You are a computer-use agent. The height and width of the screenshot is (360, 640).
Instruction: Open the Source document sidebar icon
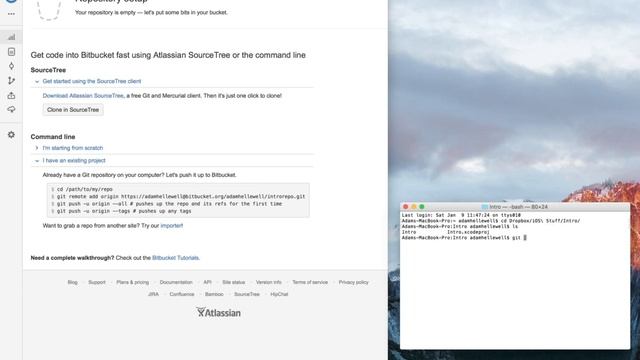tap(11, 52)
